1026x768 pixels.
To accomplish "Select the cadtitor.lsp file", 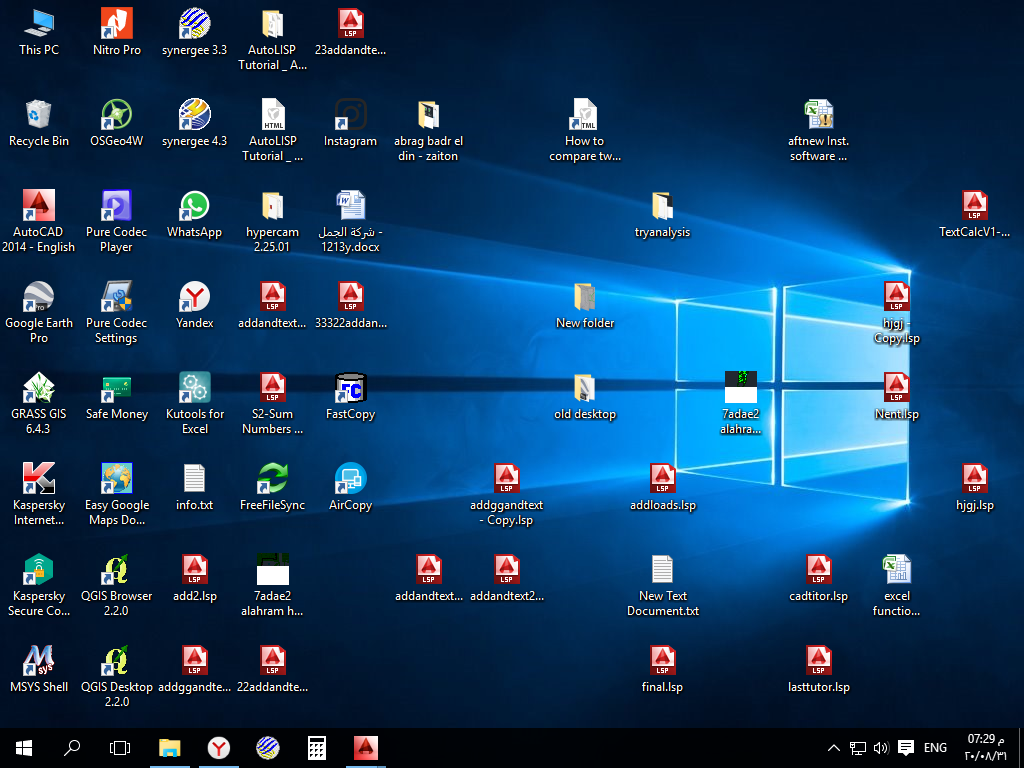I will [818, 578].
